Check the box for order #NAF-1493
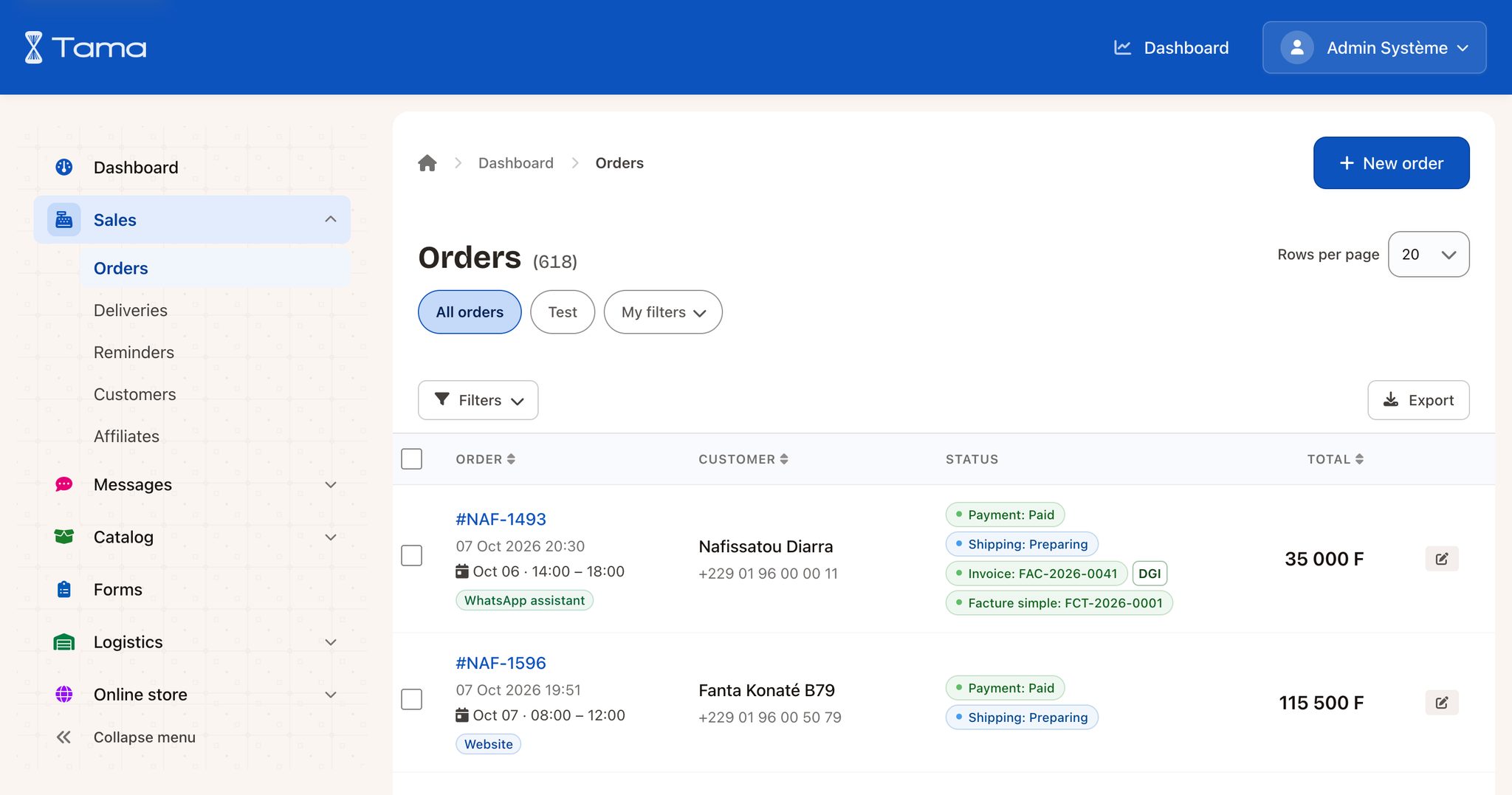Image resolution: width=1512 pixels, height=795 pixels. point(411,555)
